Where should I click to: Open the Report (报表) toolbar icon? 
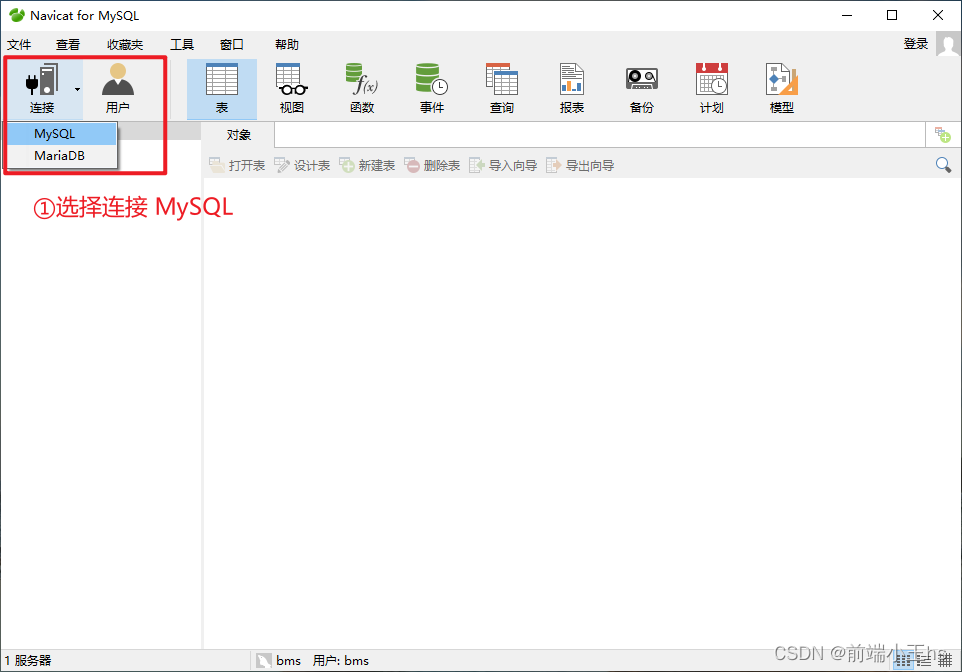[572, 89]
